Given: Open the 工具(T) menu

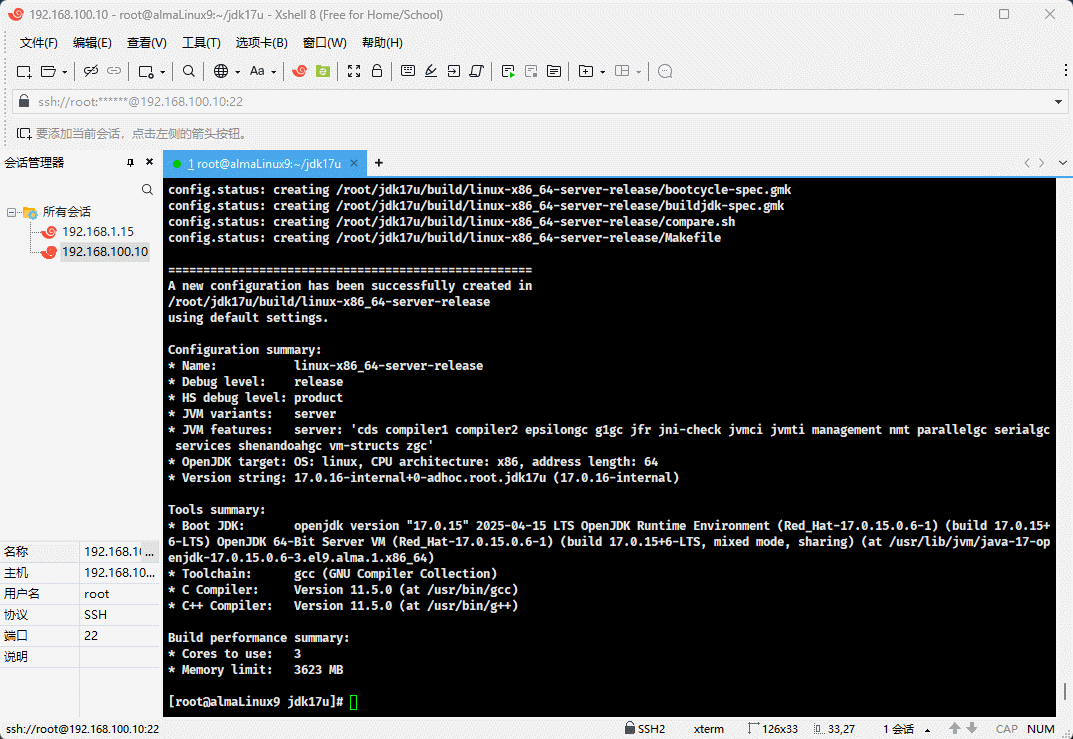Looking at the screenshot, I should click(201, 42).
